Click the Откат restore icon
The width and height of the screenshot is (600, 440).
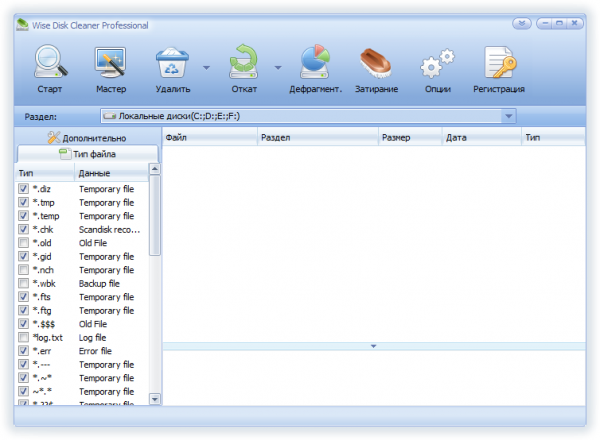coord(244,62)
